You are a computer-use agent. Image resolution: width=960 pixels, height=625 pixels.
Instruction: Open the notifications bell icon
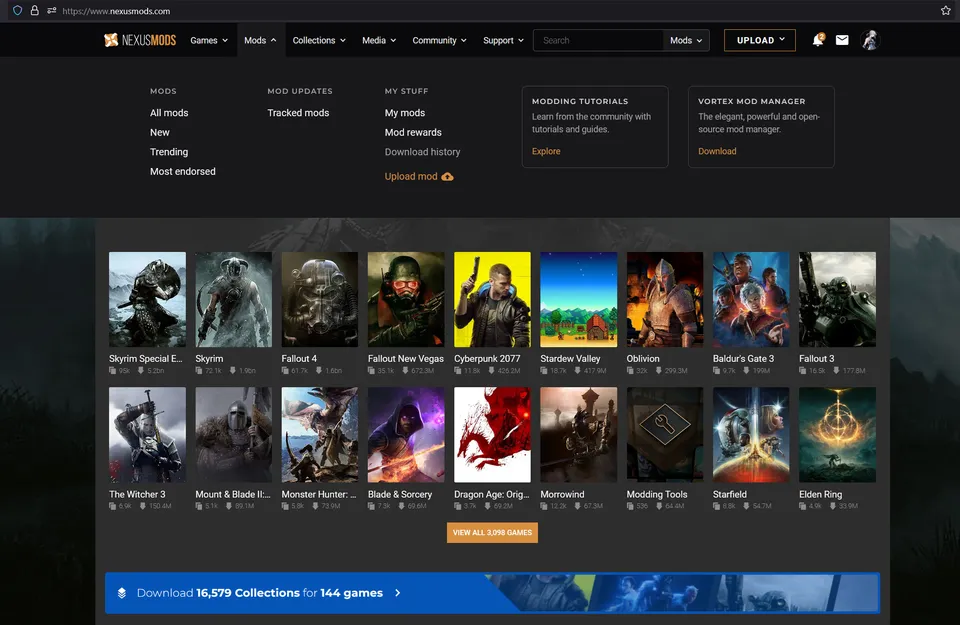[x=818, y=40]
